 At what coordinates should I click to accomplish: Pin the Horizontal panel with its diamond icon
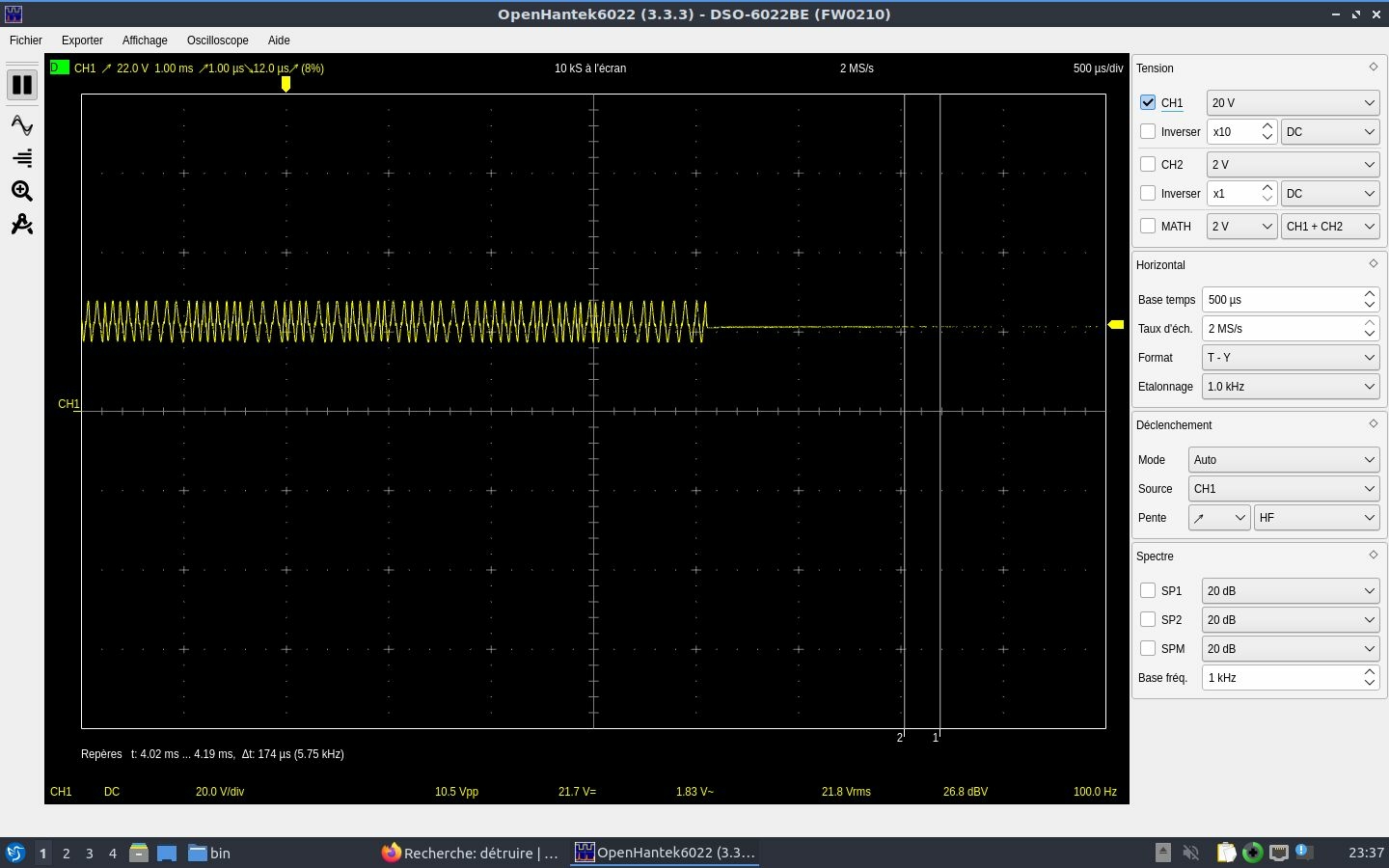[1374, 263]
